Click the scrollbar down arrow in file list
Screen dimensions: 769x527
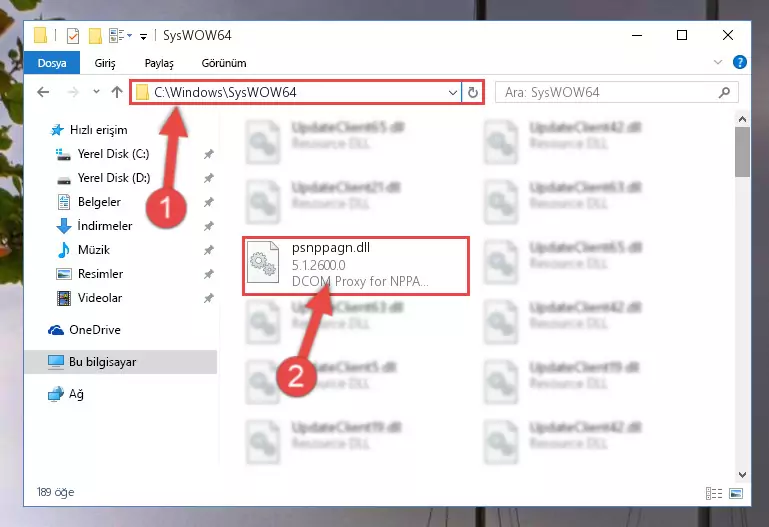pos(742,475)
